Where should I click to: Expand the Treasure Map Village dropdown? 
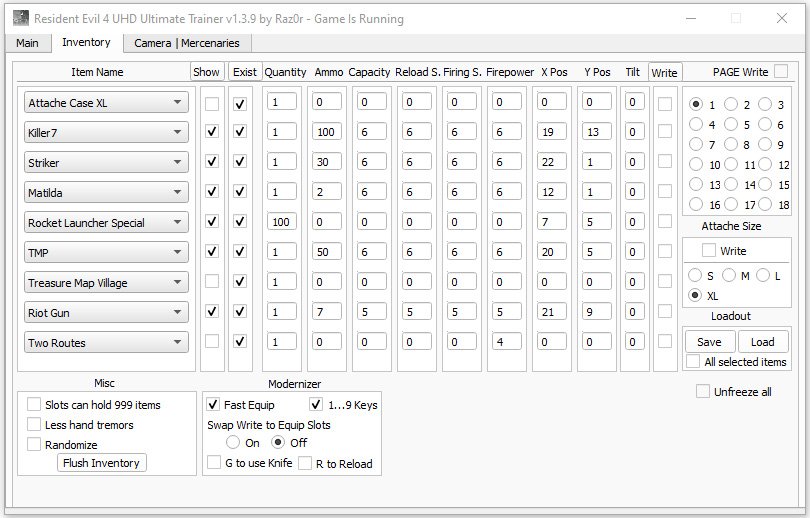coord(106,282)
